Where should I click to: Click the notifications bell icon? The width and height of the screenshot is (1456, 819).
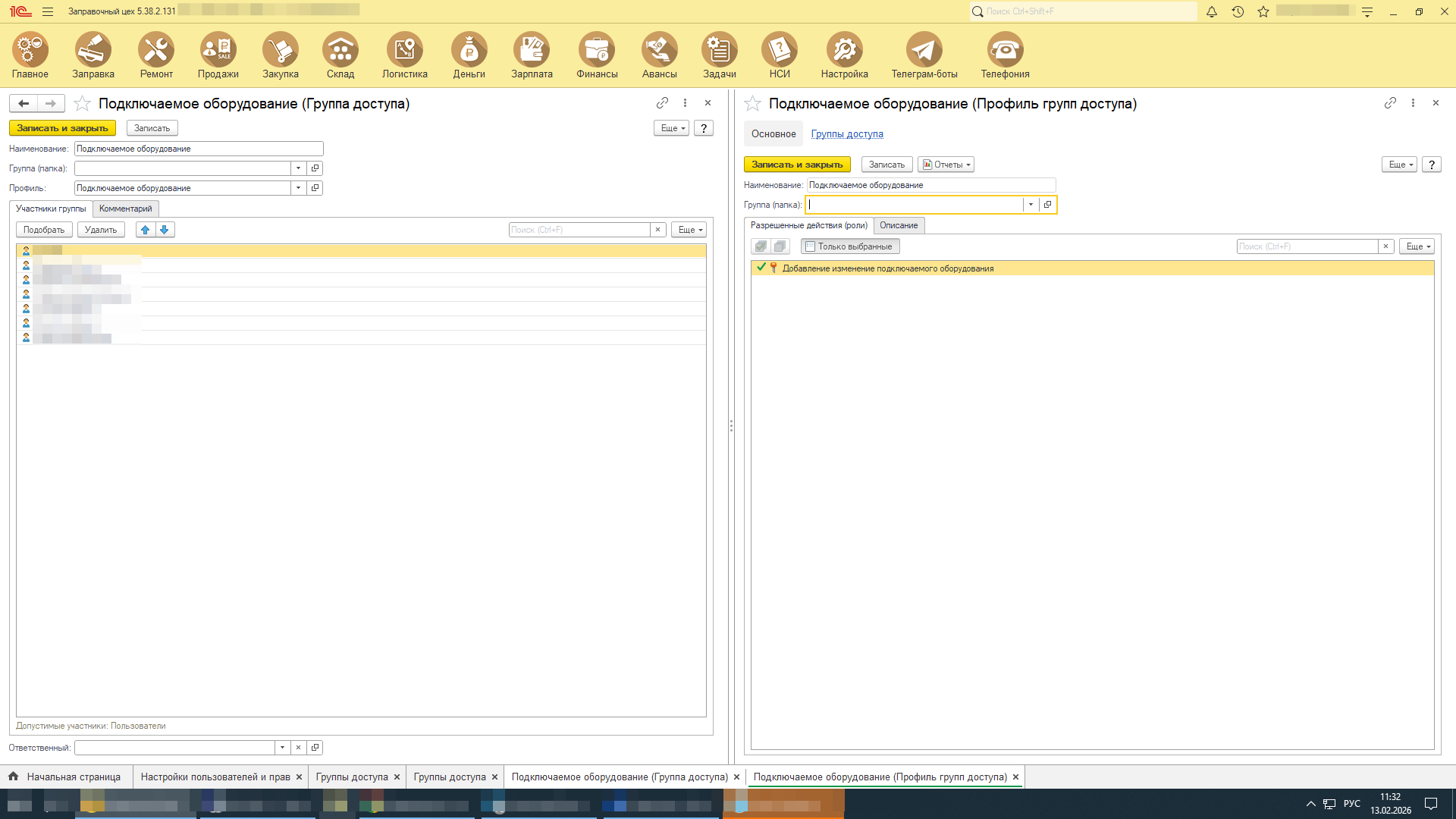(x=1212, y=11)
